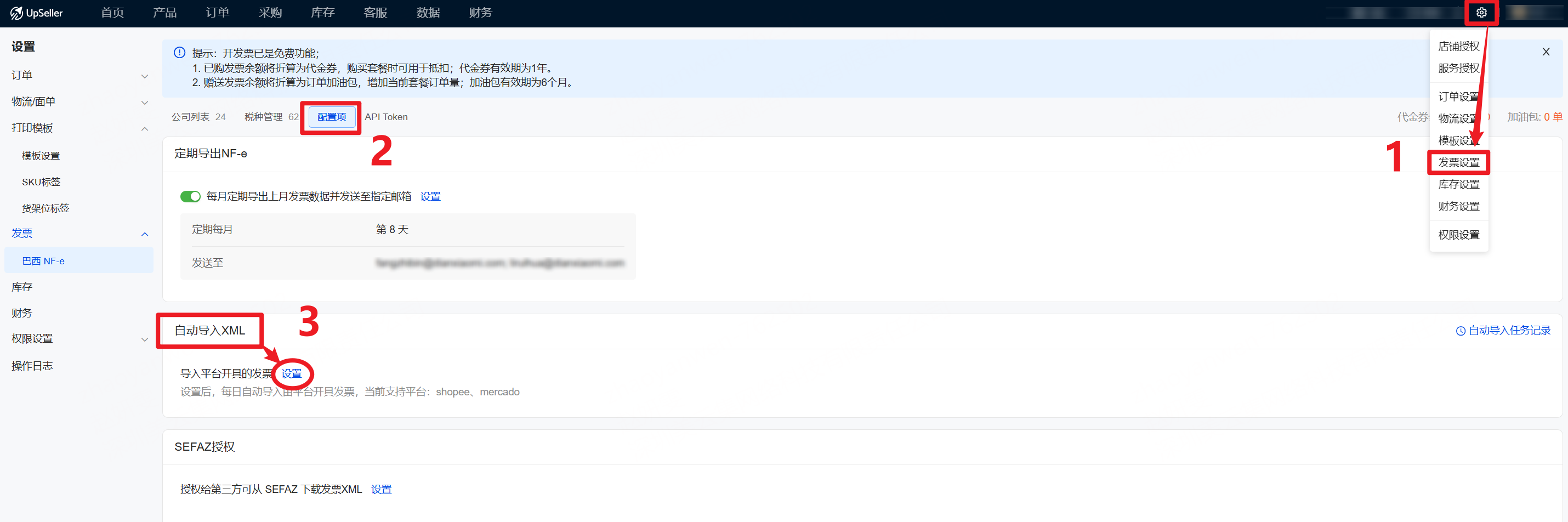The width and height of the screenshot is (1568, 522).
Task: Click 设置 link for 导入平台开具的发票
Action: tap(292, 373)
